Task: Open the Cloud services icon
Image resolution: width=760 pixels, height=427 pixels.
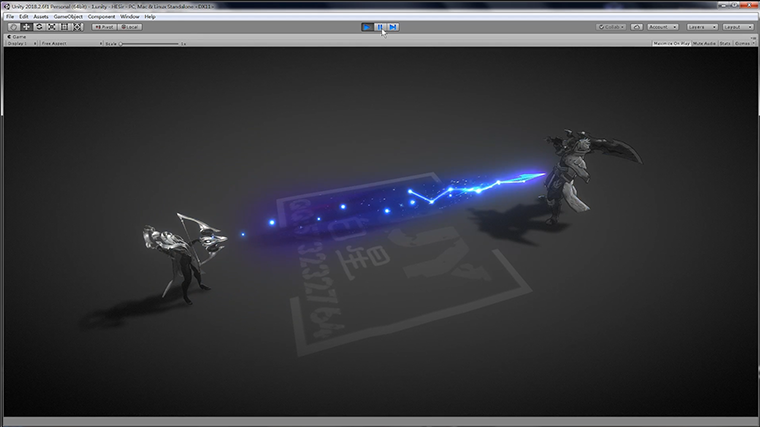Action: coord(636,27)
